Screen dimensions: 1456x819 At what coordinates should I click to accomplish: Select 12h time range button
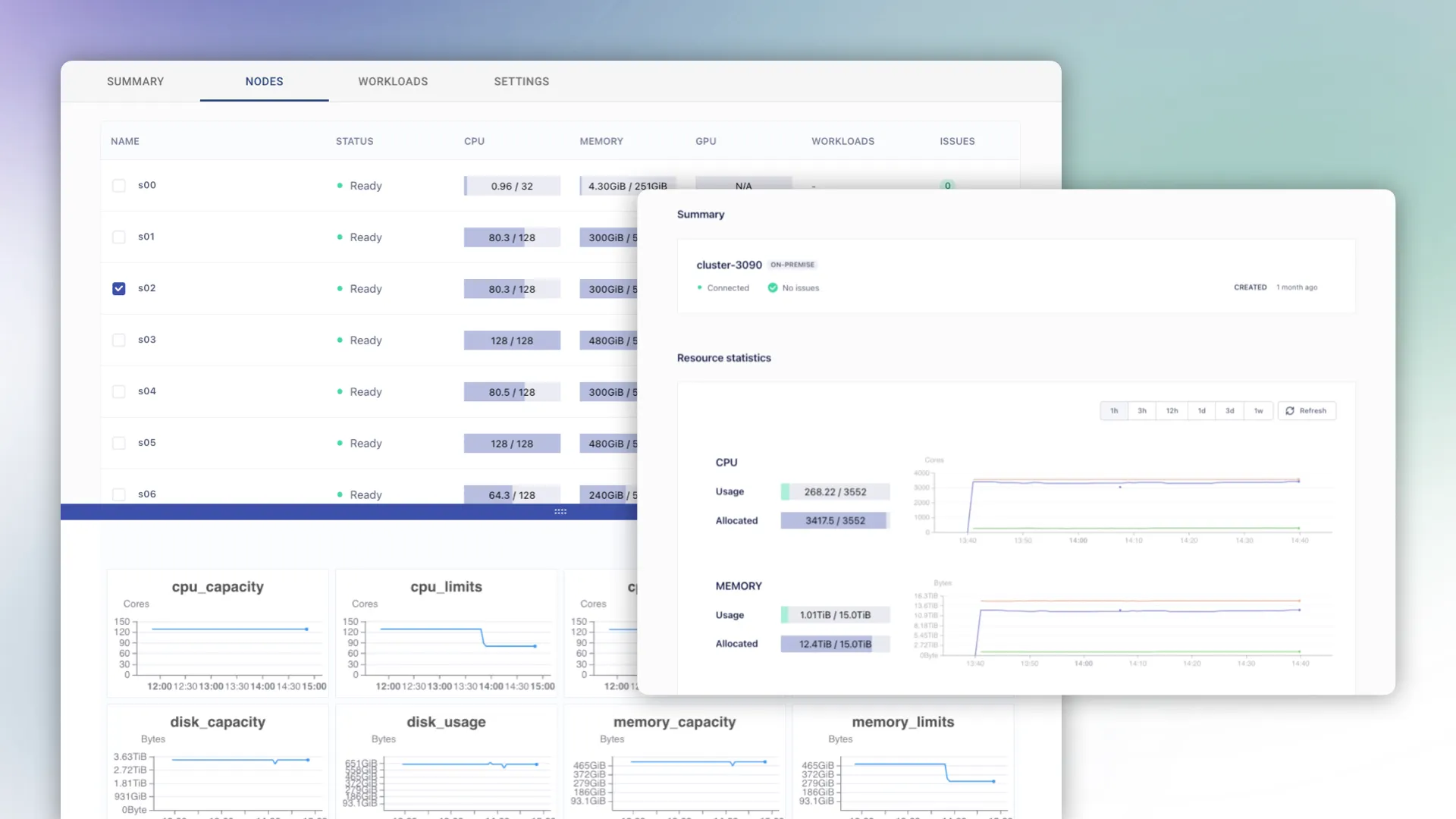[1172, 411]
